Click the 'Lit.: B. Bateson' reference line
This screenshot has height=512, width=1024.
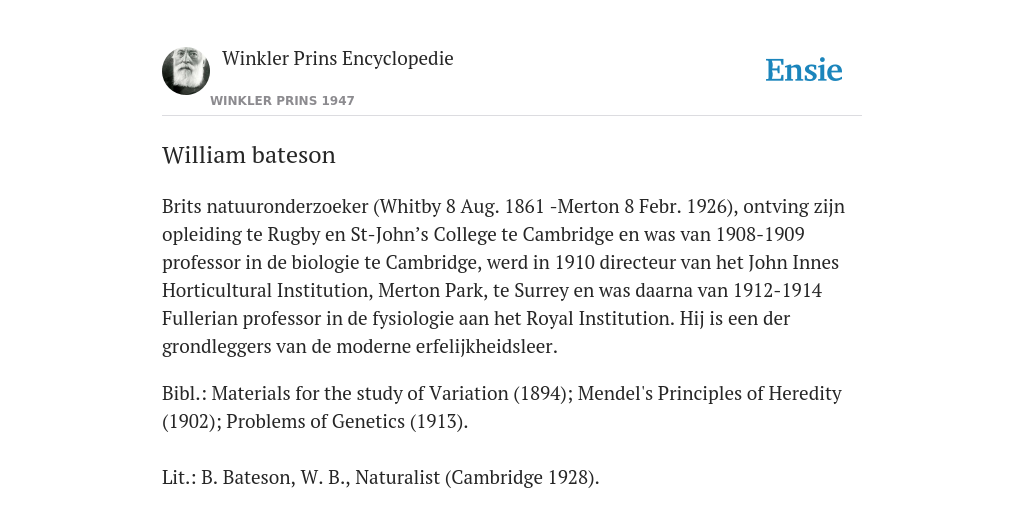pos(381,477)
